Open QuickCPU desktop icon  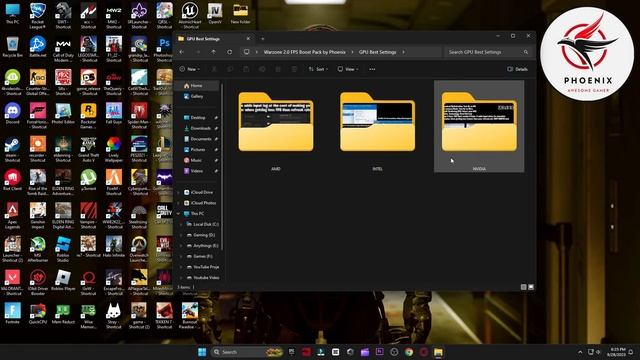pos(38,313)
